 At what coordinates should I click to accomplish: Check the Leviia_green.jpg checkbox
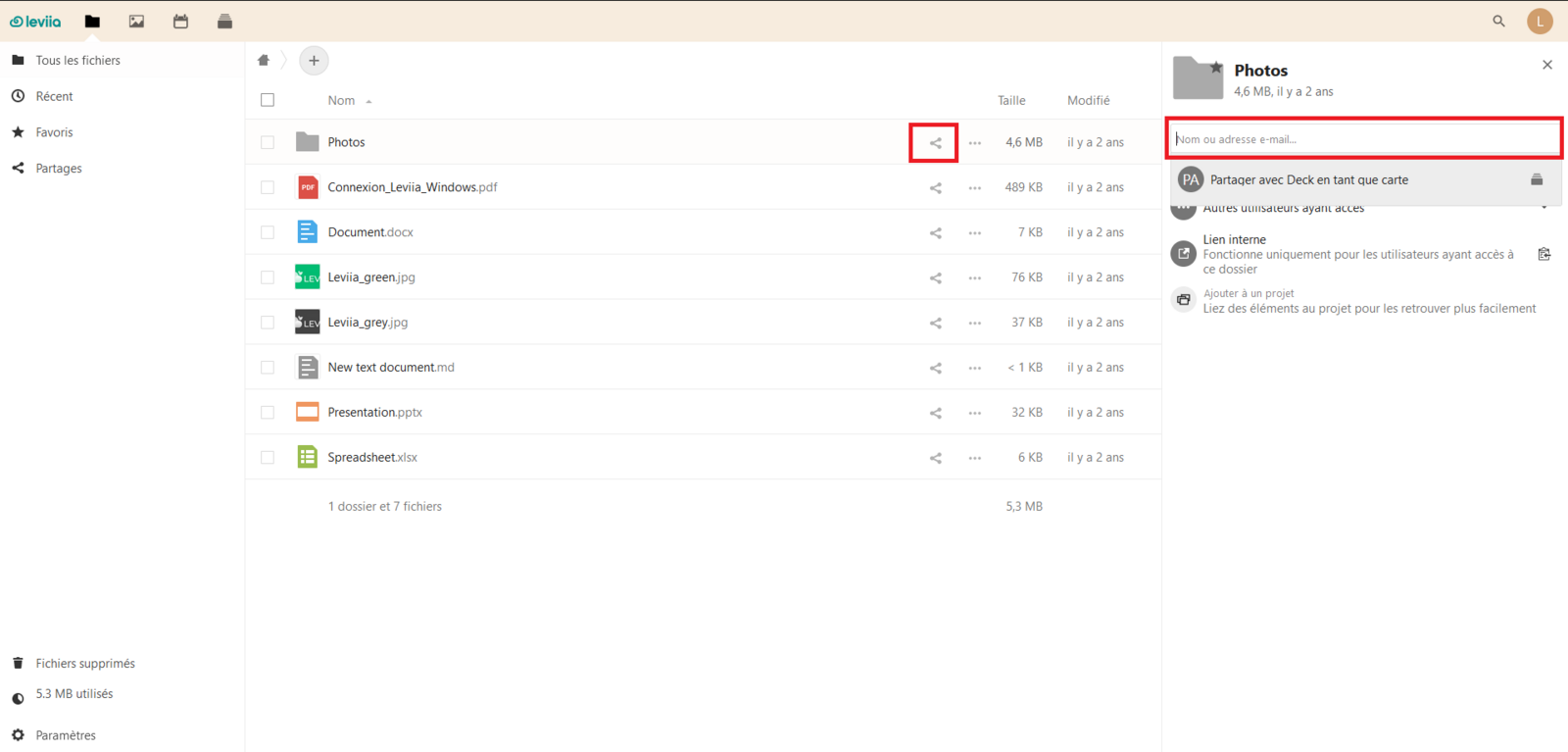[268, 277]
